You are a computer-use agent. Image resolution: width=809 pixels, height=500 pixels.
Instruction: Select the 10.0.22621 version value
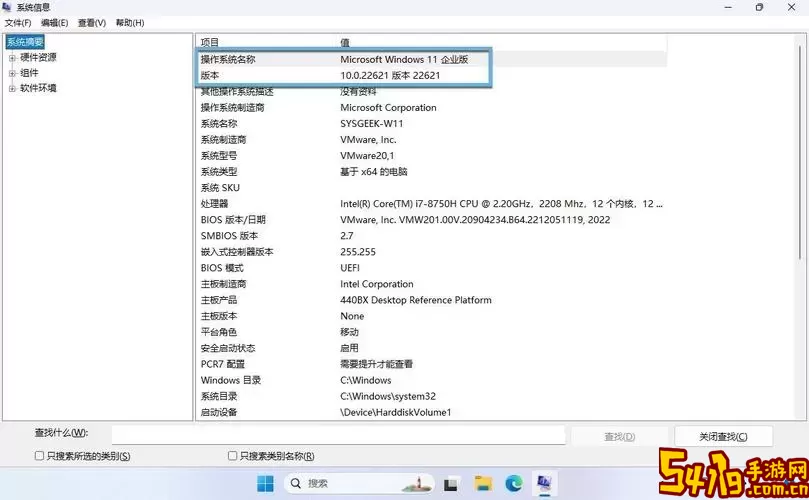pyautogui.click(x=390, y=75)
